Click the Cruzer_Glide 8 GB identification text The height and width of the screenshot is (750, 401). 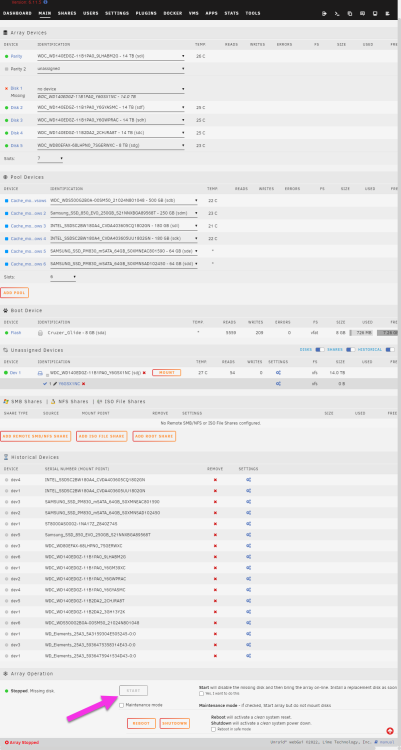pos(78,332)
